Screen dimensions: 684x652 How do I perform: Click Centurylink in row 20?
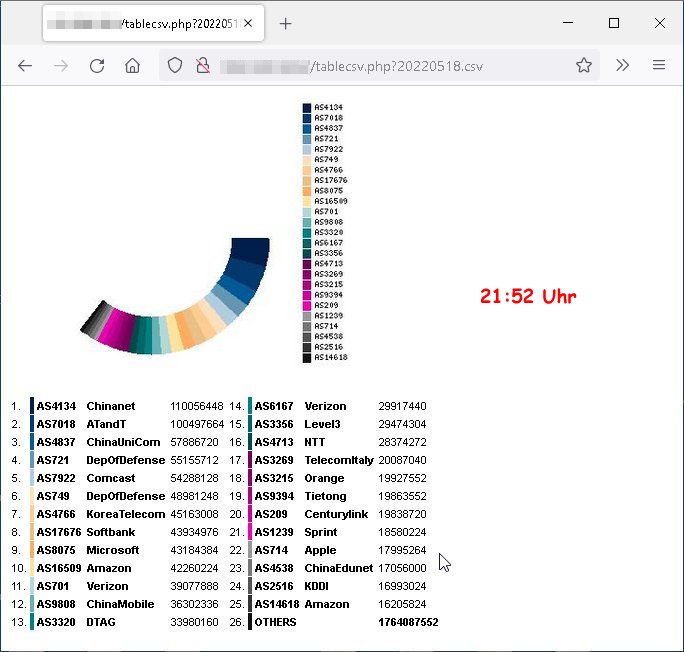[x=336, y=514]
